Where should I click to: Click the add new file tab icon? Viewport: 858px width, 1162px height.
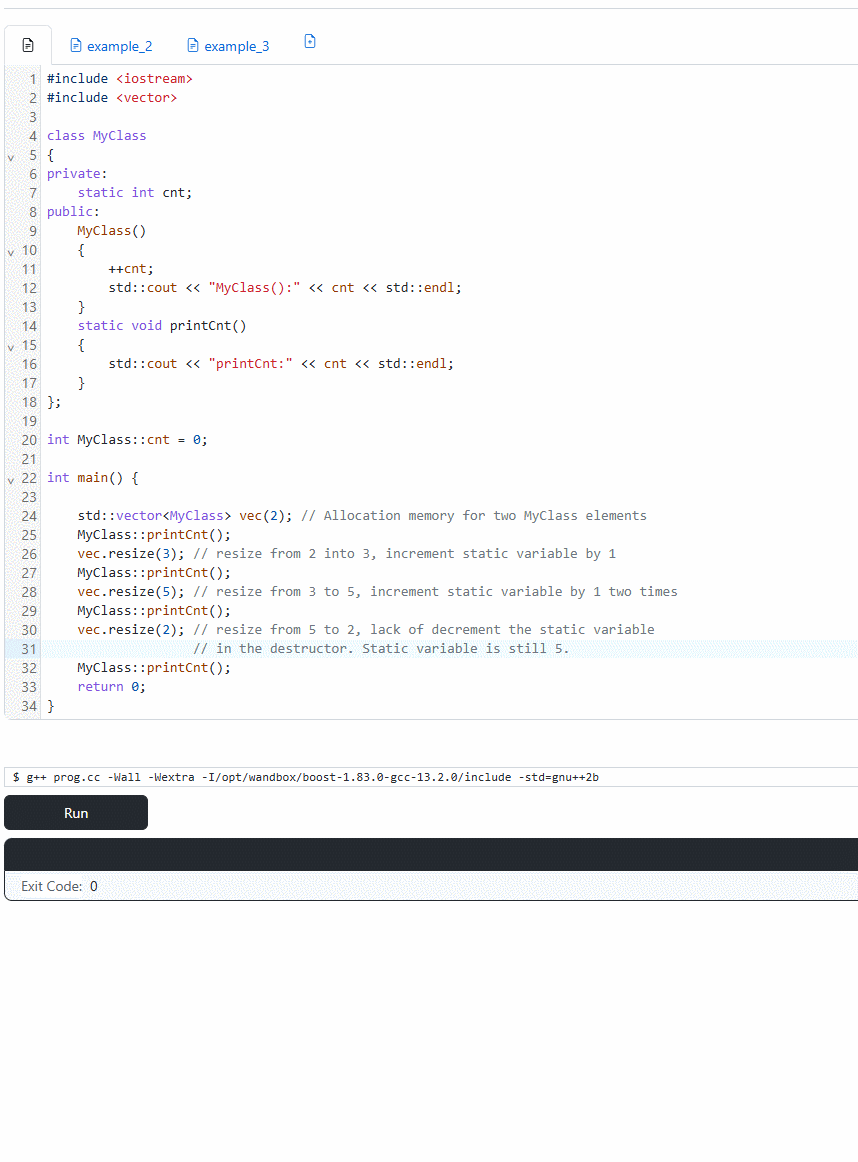coord(310,42)
